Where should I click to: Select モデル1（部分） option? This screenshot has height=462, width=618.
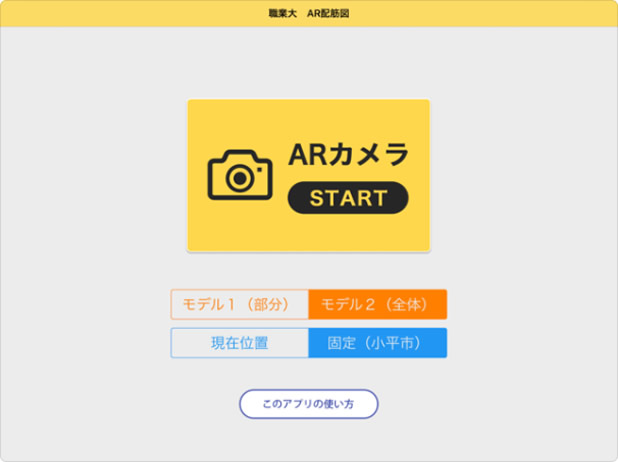(x=240, y=304)
